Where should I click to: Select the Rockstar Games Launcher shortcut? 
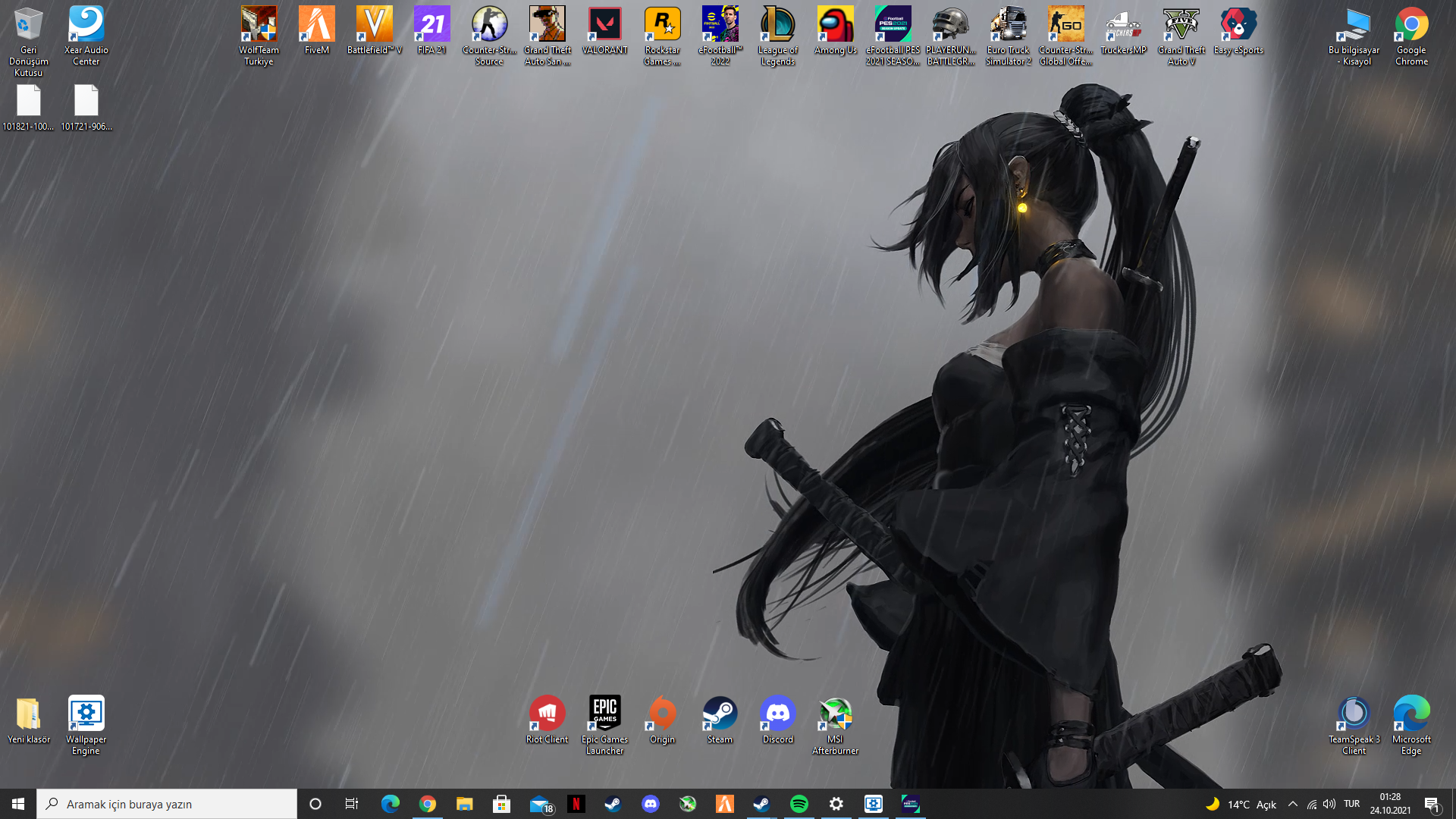click(x=663, y=36)
